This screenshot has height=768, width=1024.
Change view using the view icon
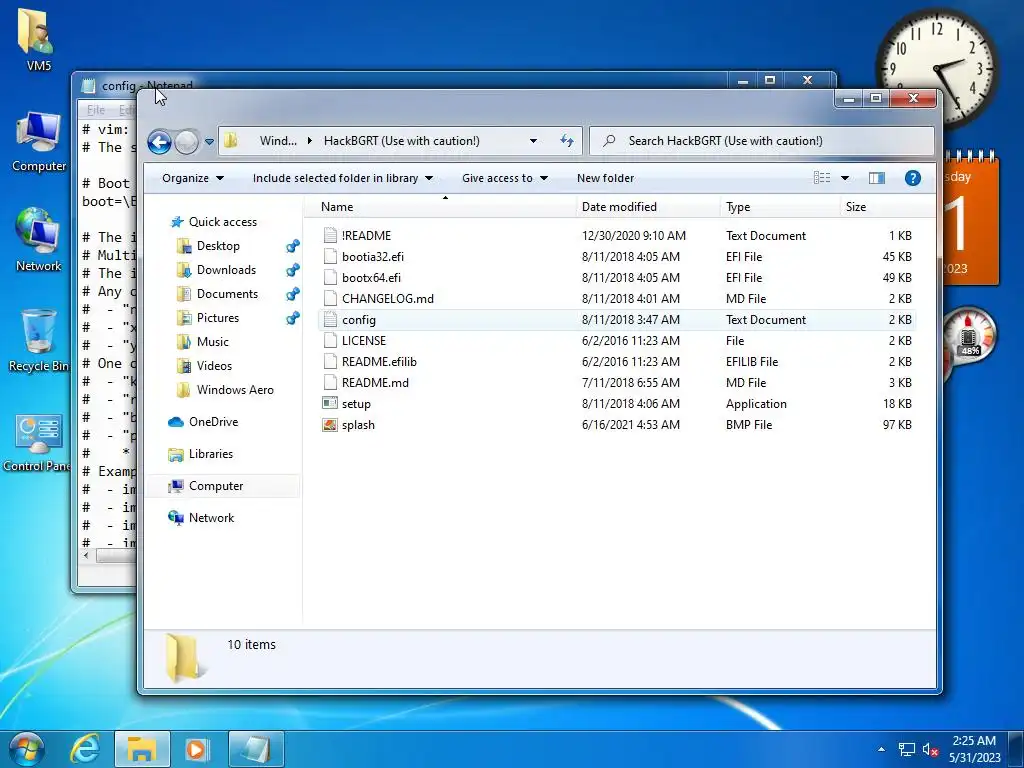[822, 178]
